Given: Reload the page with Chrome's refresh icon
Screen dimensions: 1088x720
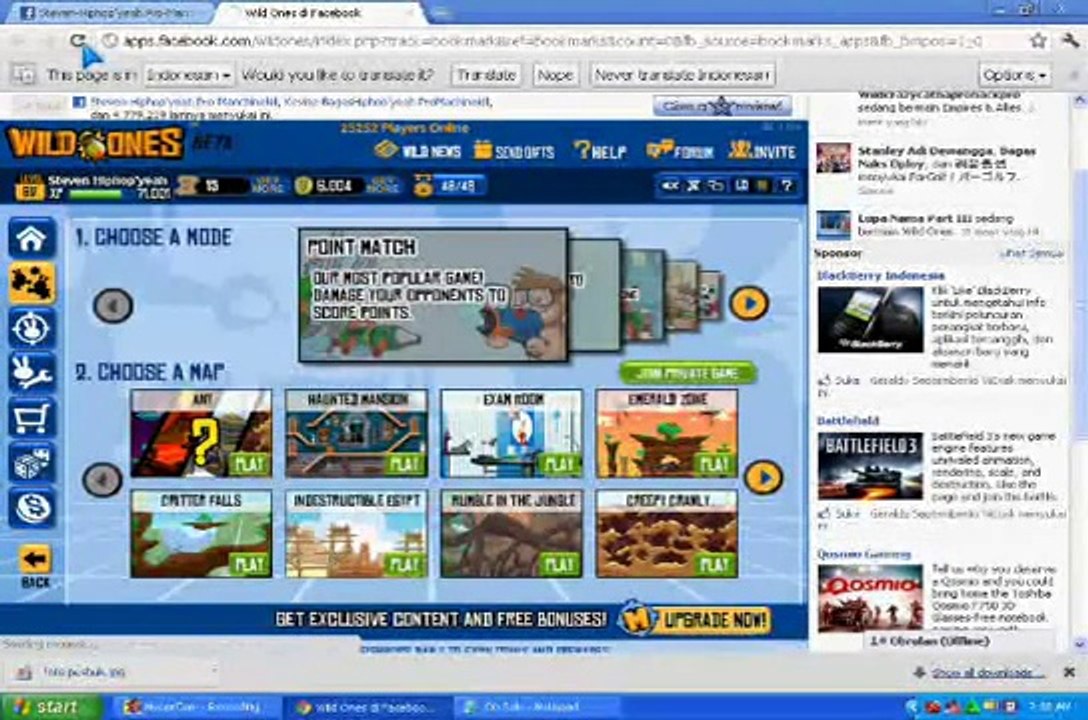Looking at the screenshot, I should [78, 41].
